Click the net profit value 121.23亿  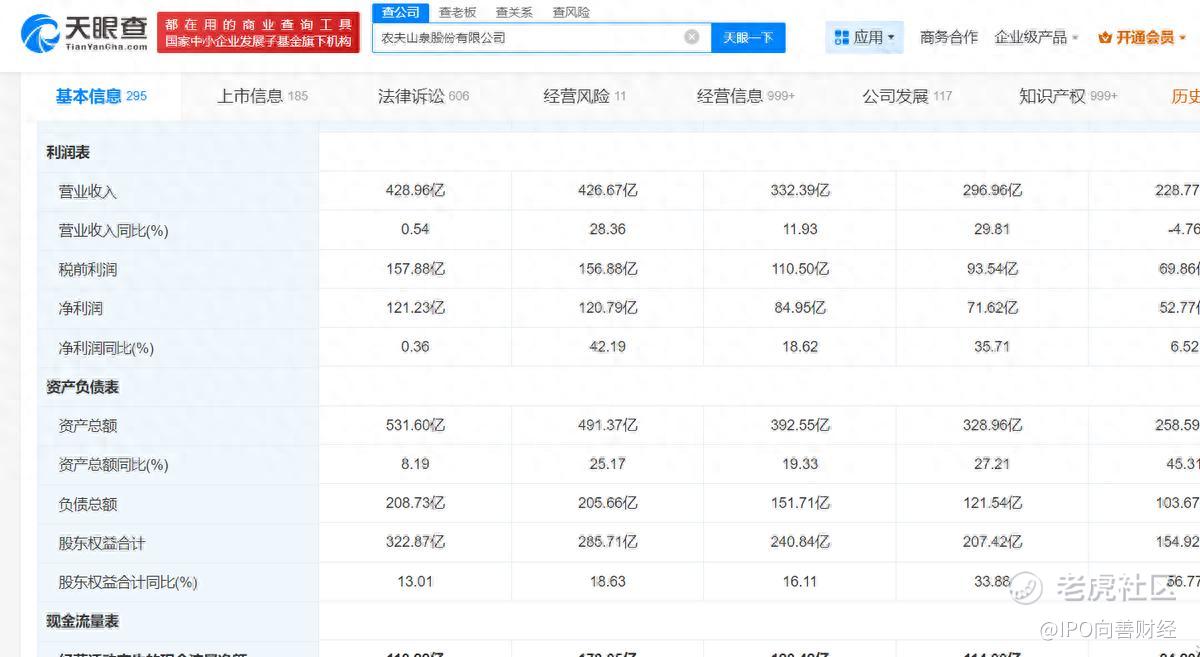(415, 307)
